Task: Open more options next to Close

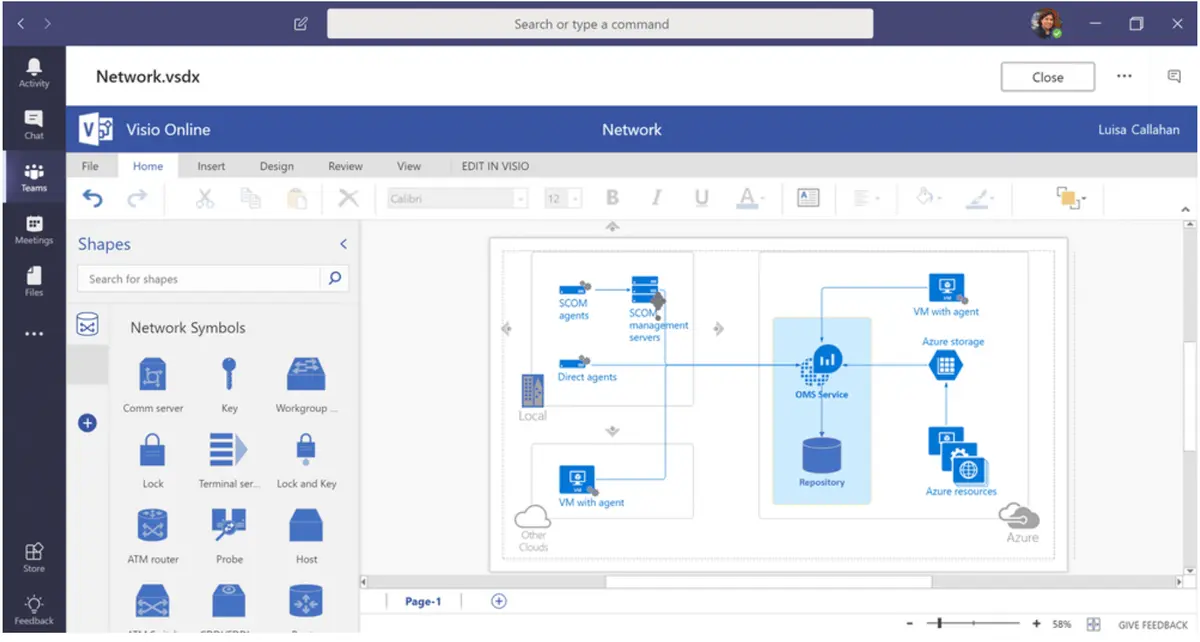Action: pos(1124,76)
